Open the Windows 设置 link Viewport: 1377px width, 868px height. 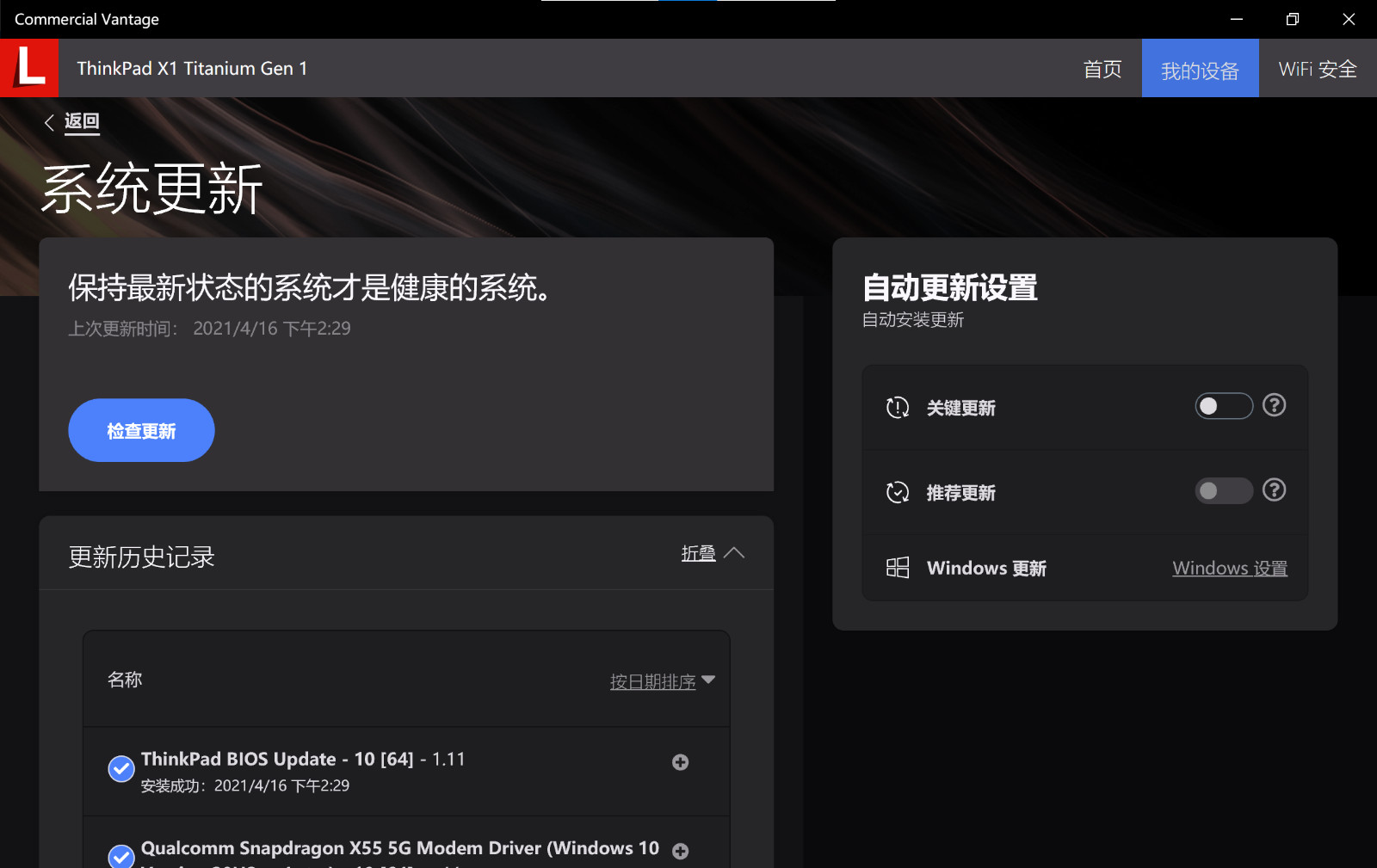click(x=1230, y=569)
